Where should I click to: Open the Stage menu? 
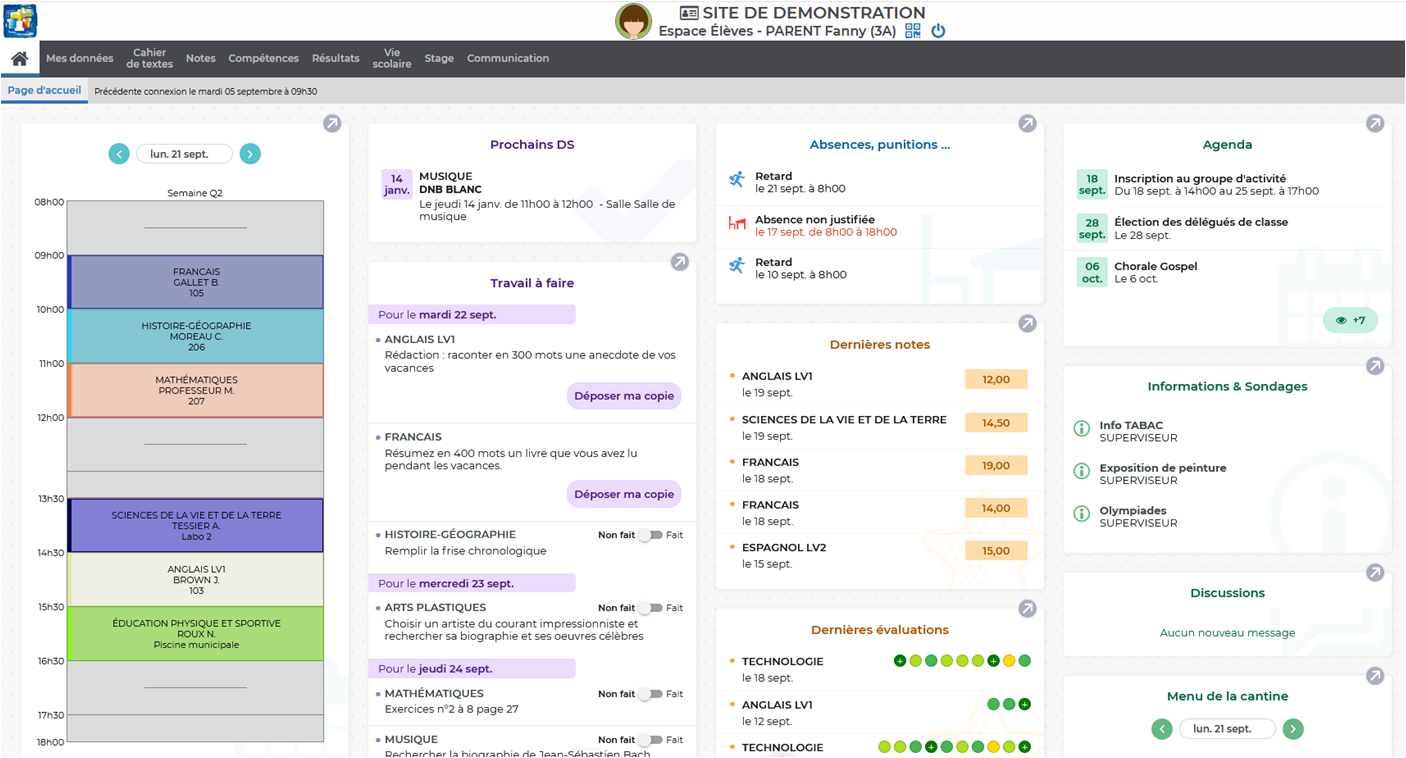tap(439, 58)
